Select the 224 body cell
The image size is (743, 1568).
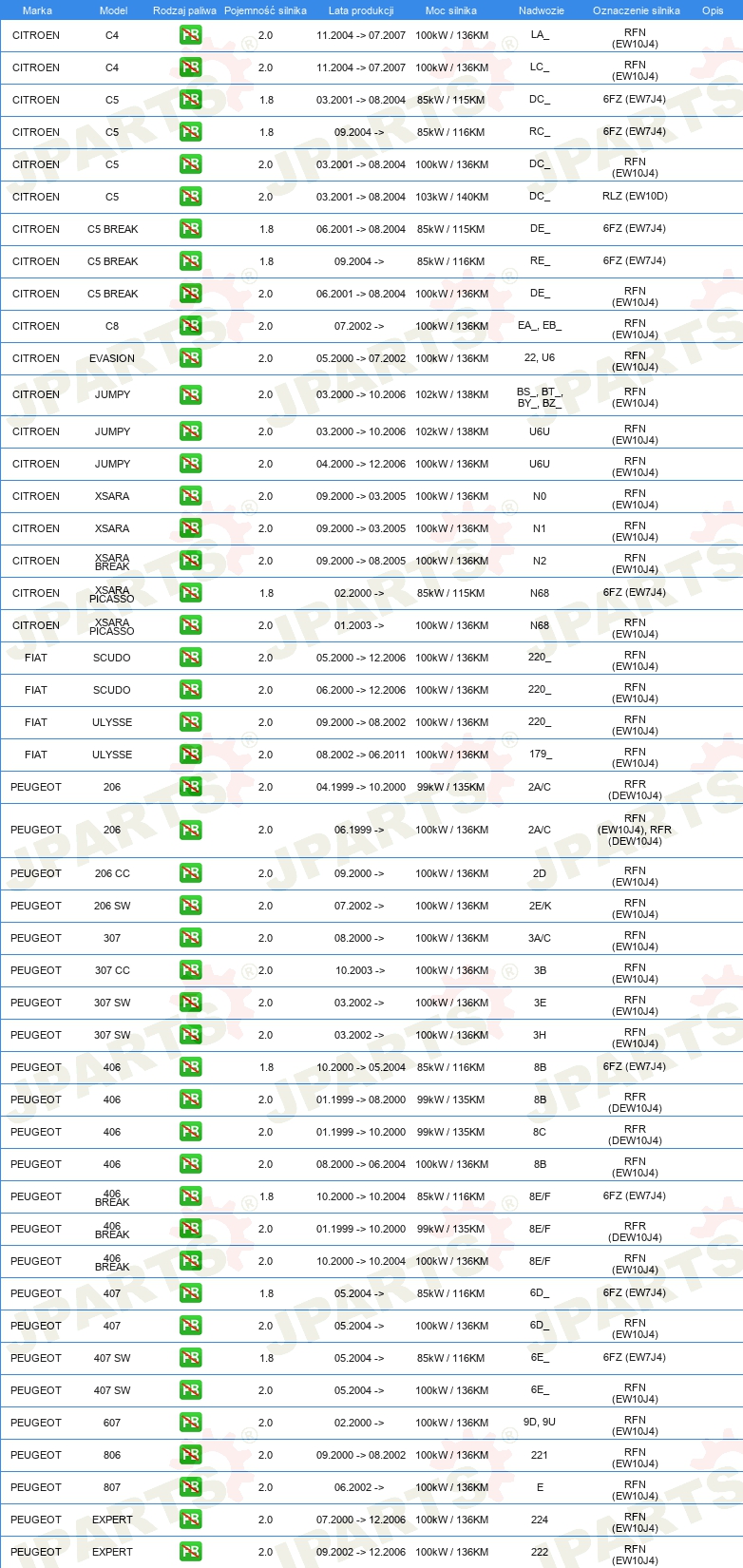[540, 1520]
